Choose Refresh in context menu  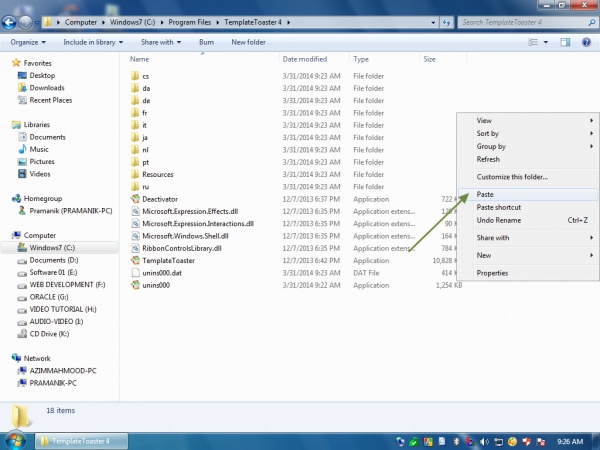click(528, 159)
